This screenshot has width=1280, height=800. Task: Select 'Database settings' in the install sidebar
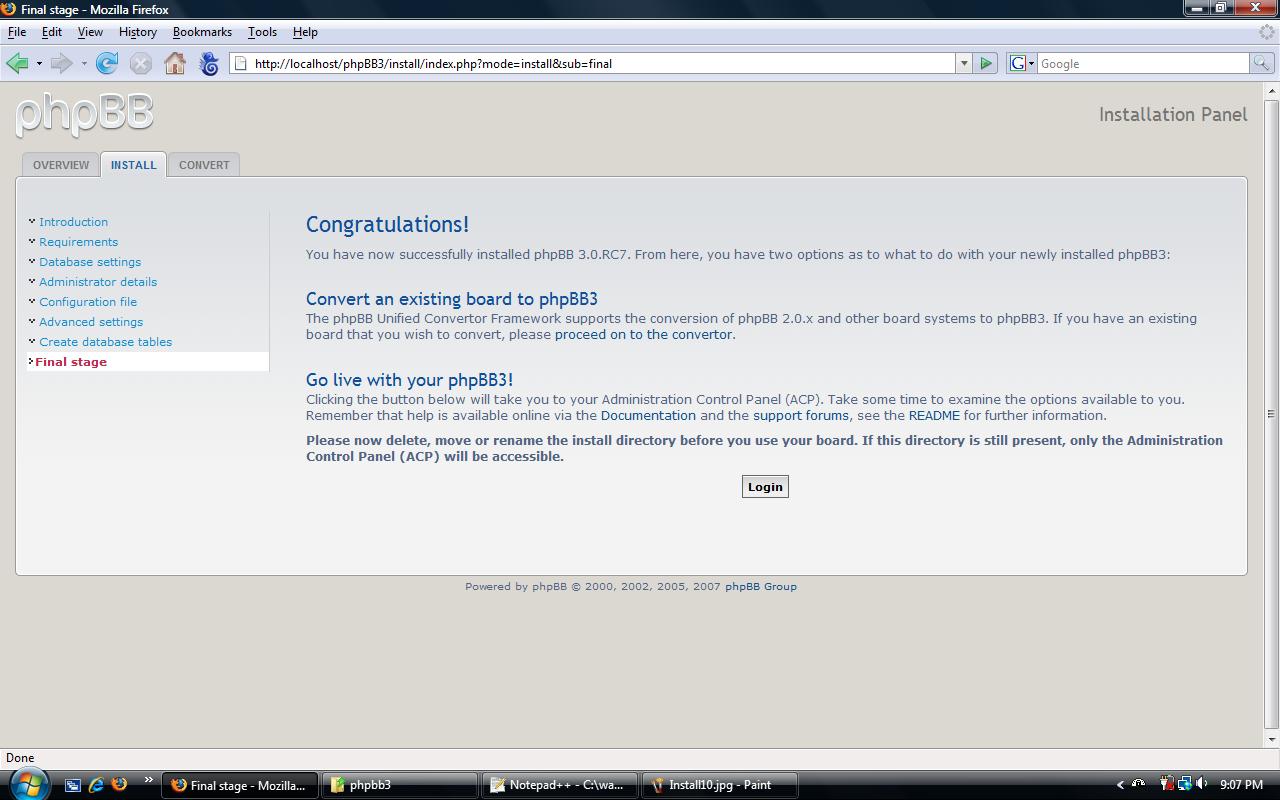point(90,262)
